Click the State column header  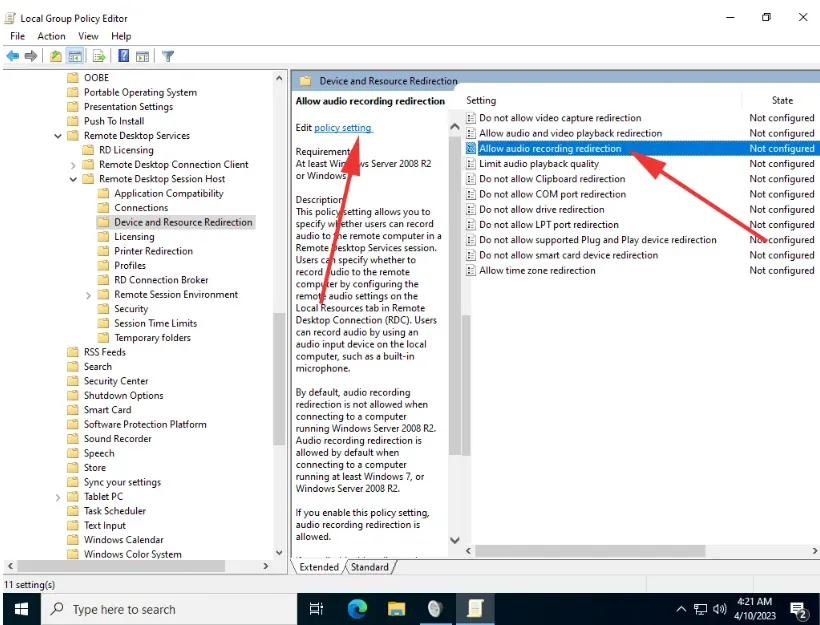coord(782,100)
